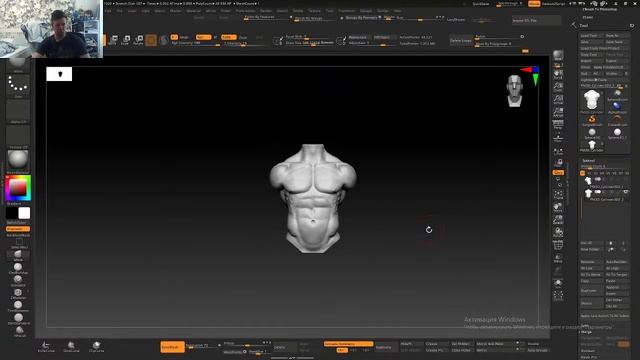Toggle the Zsub mode button

(243, 37)
